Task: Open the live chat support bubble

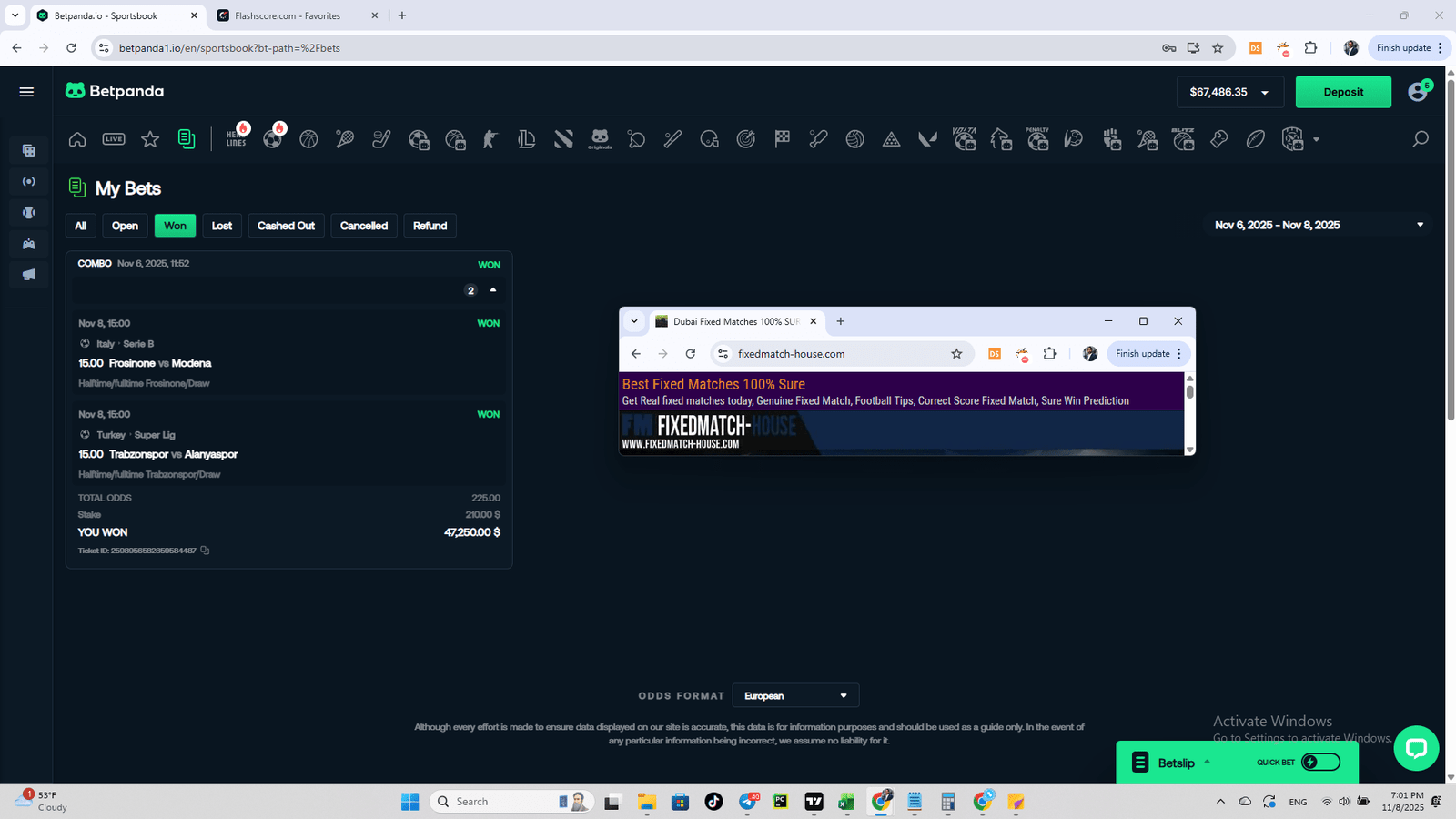Action: click(1415, 748)
